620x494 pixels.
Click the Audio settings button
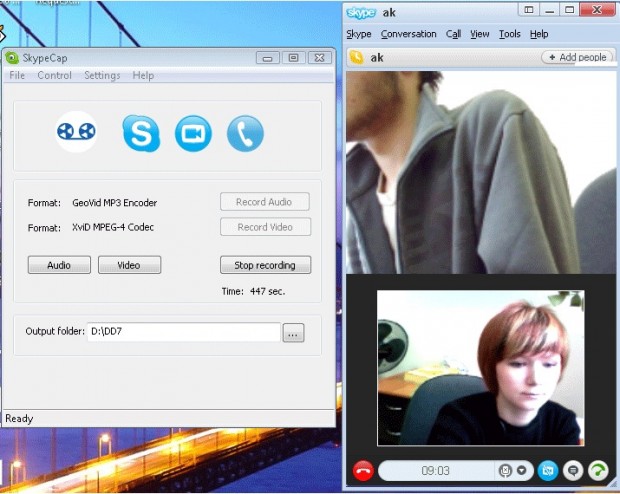click(59, 265)
